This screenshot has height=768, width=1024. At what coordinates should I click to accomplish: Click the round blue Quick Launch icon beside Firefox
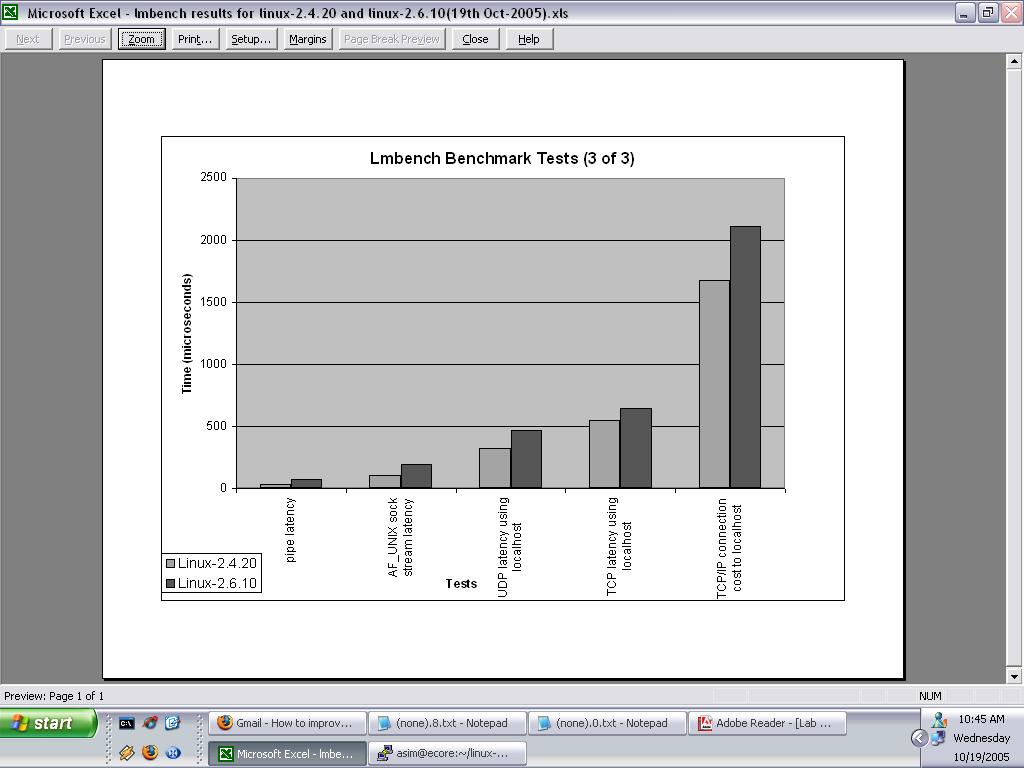click(x=173, y=752)
